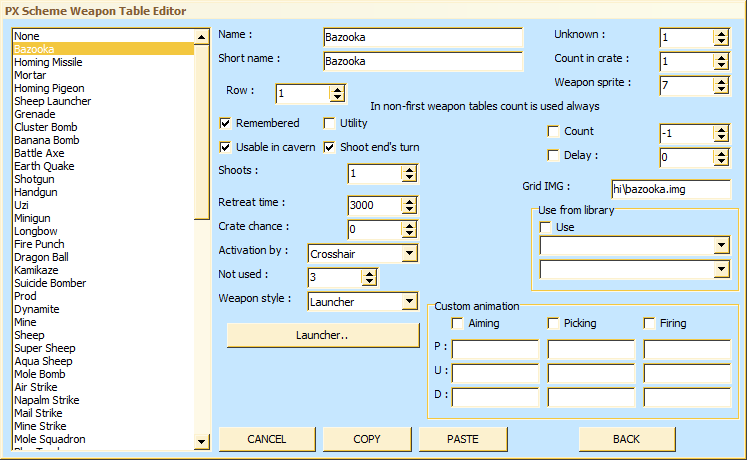Increase the Shoots spinner value
Image resolution: width=747 pixels, height=460 pixels.
409,170
